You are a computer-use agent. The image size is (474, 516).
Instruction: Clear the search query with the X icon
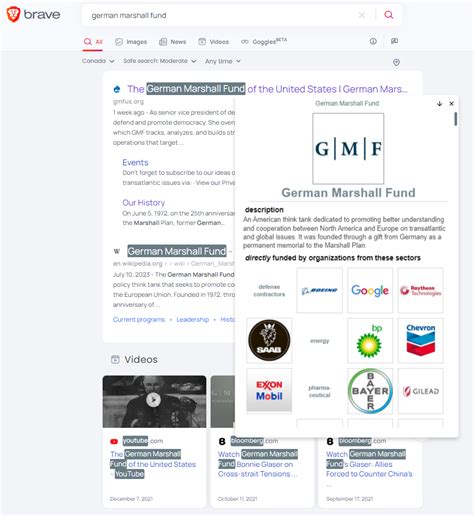[361, 15]
